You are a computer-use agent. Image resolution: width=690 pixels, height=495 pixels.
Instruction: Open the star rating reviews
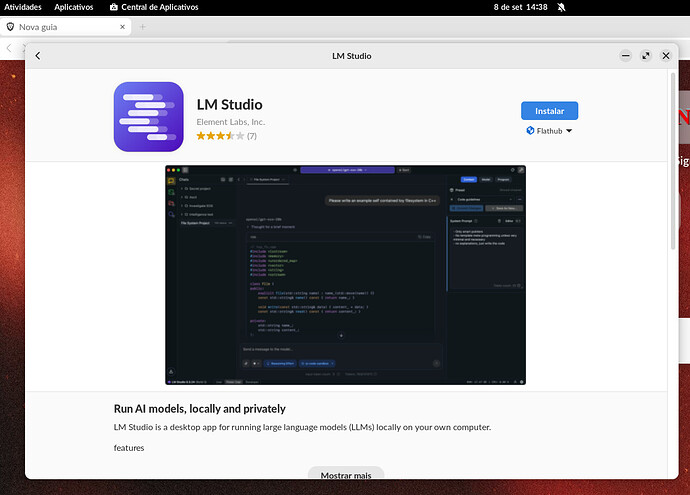click(226, 136)
